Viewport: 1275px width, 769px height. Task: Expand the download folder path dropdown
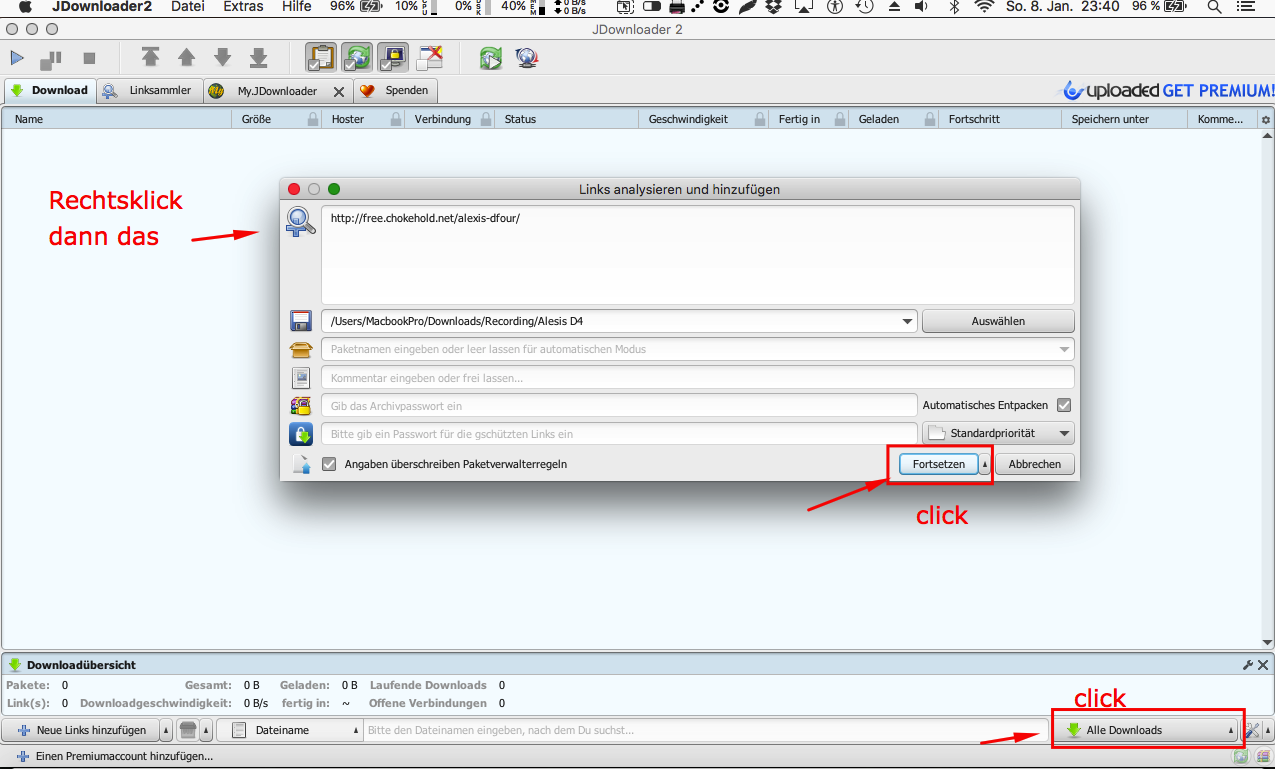907,321
